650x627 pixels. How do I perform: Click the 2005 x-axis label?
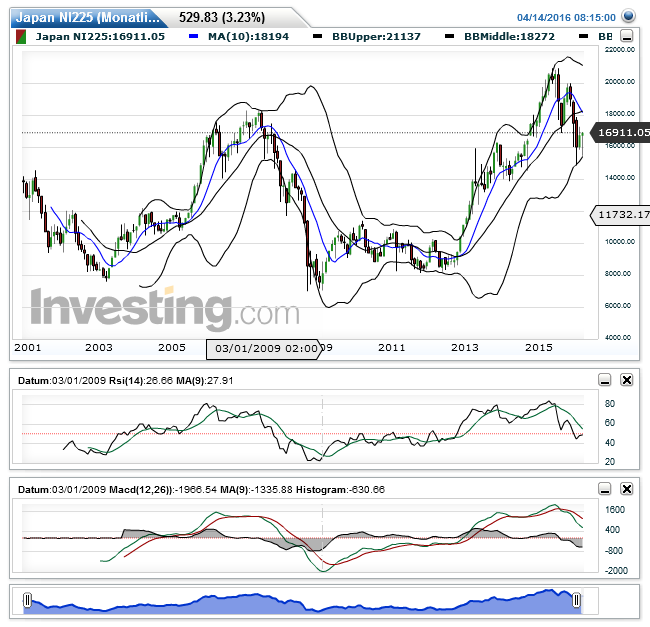(172, 348)
